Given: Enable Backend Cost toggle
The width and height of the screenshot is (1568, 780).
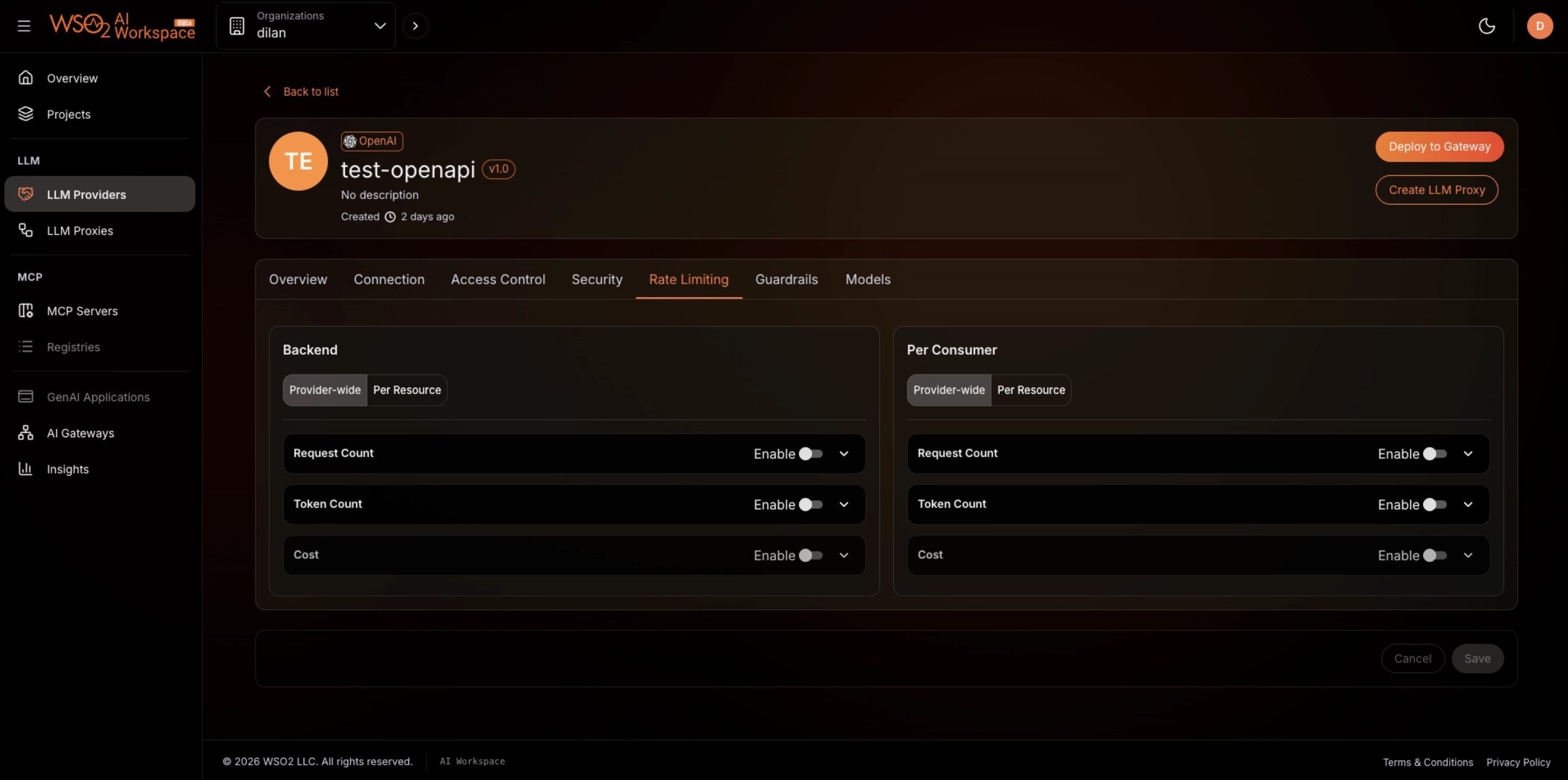Looking at the screenshot, I should [x=811, y=555].
